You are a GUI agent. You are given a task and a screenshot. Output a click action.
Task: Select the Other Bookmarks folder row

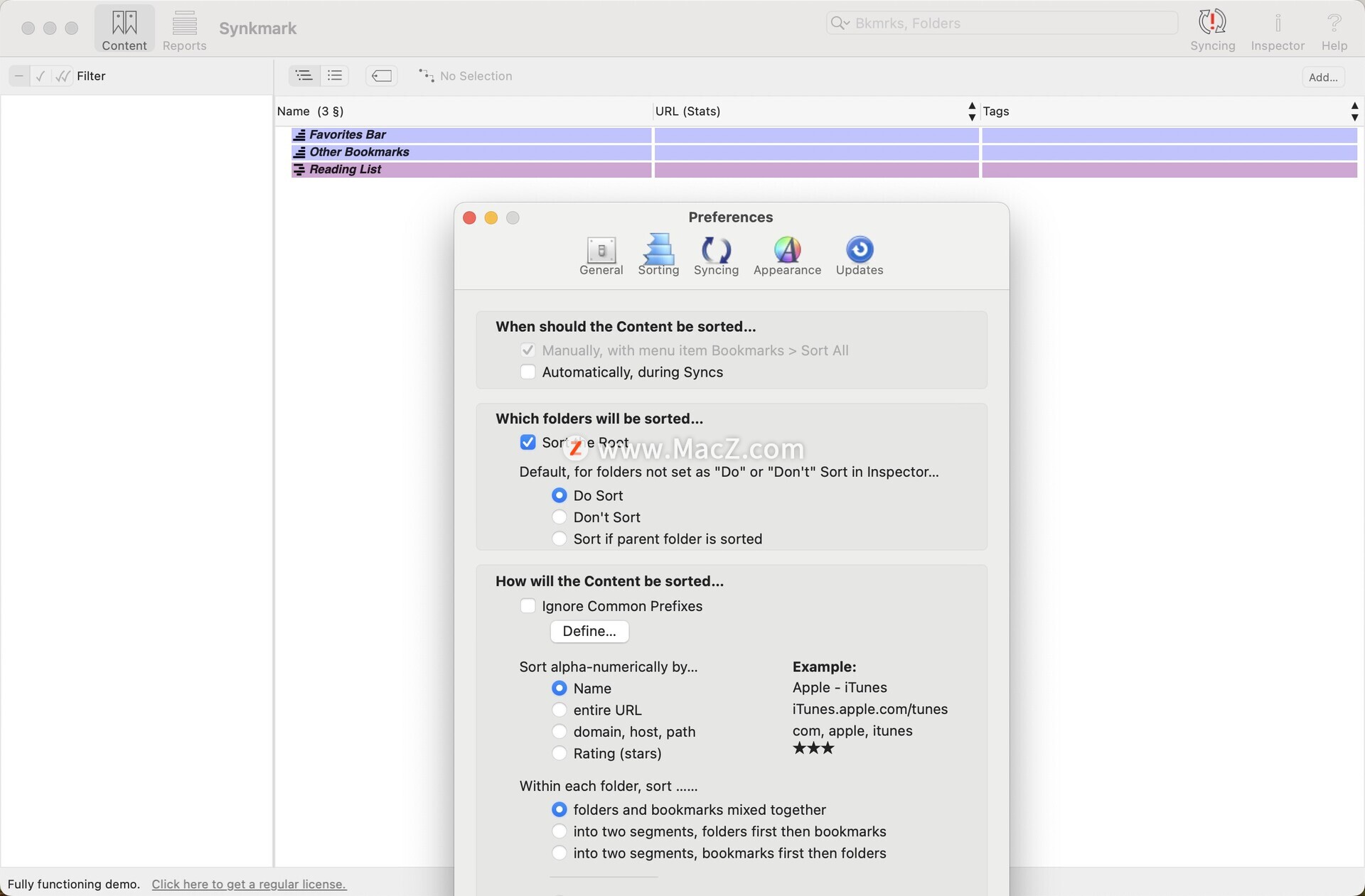click(824, 152)
